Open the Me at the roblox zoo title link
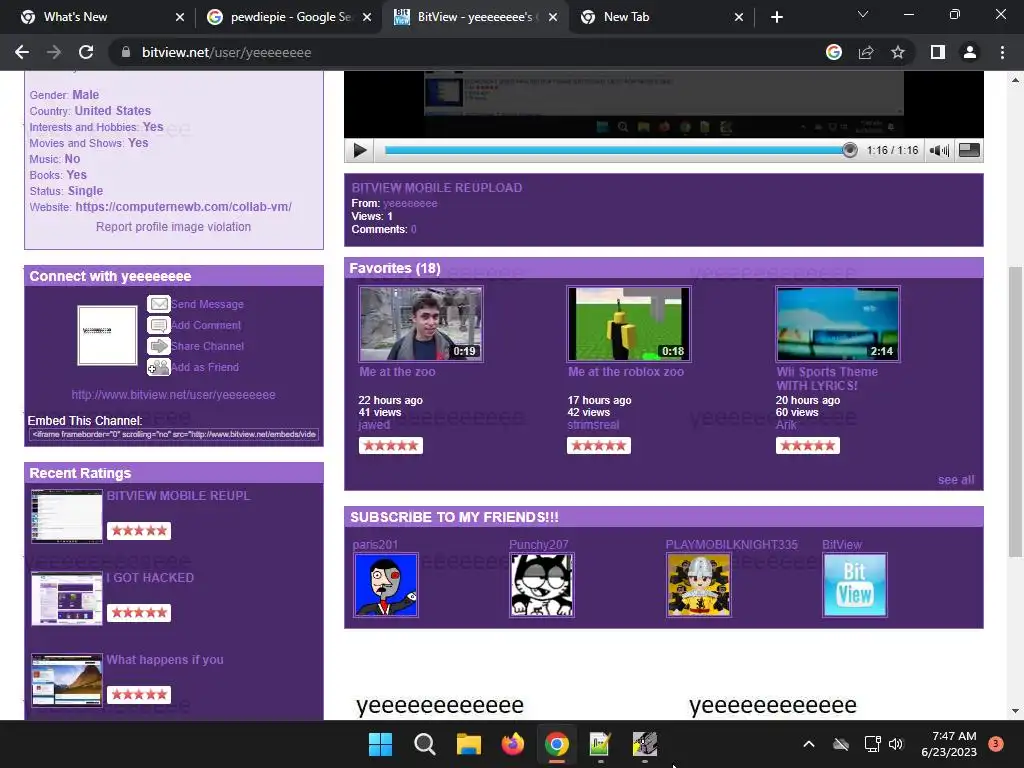The height and width of the screenshot is (768, 1024). click(x=626, y=372)
